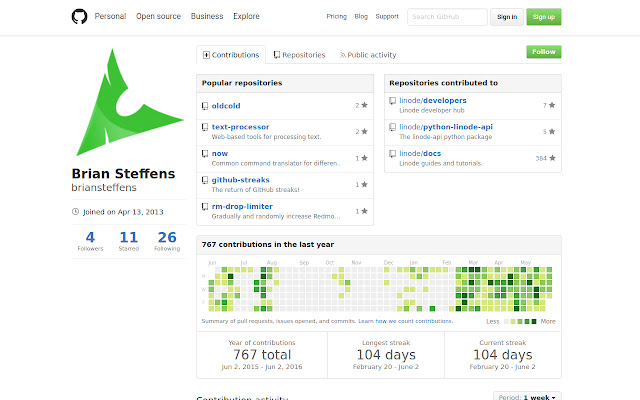Click the Contributions tab icon
The width and height of the screenshot is (640, 400).
point(207,55)
